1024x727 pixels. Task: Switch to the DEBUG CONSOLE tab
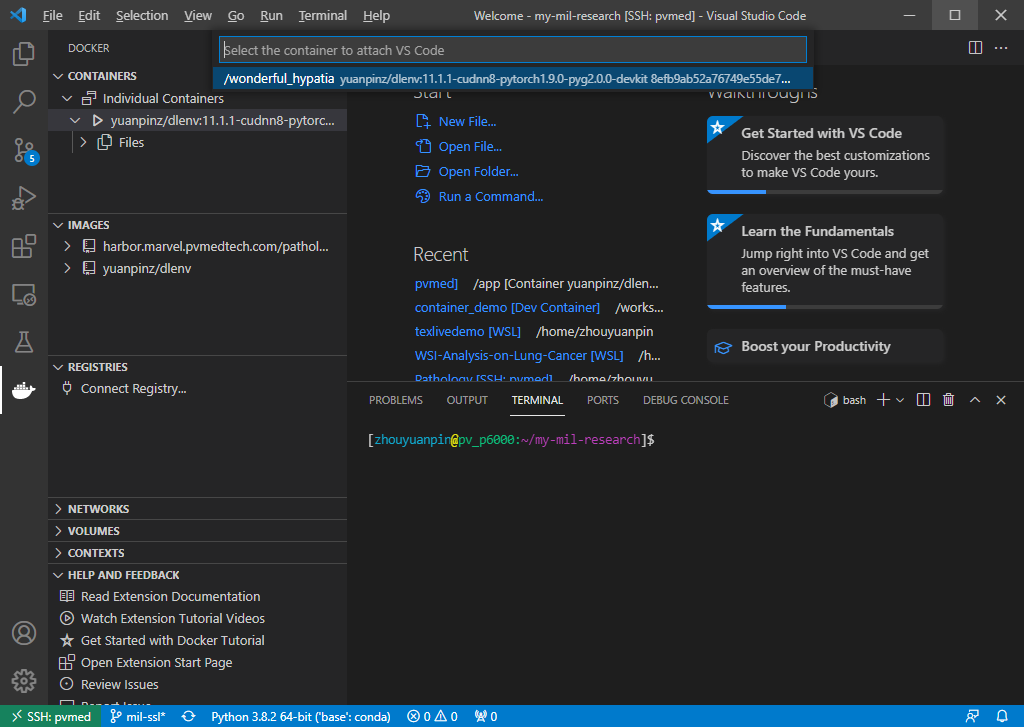[686, 400]
